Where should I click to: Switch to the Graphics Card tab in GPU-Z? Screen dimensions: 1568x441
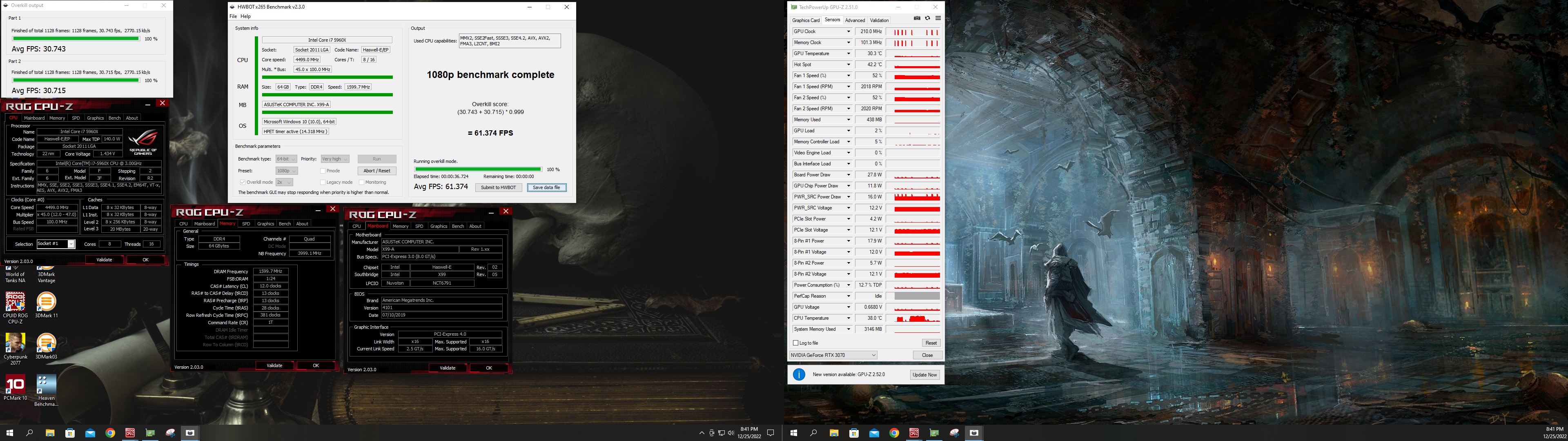click(x=806, y=20)
